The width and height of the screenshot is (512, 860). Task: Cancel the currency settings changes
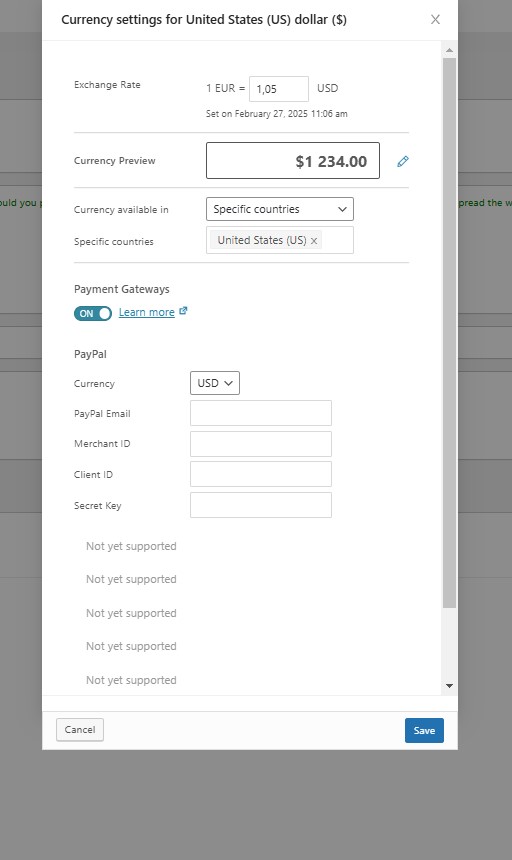tap(80, 729)
